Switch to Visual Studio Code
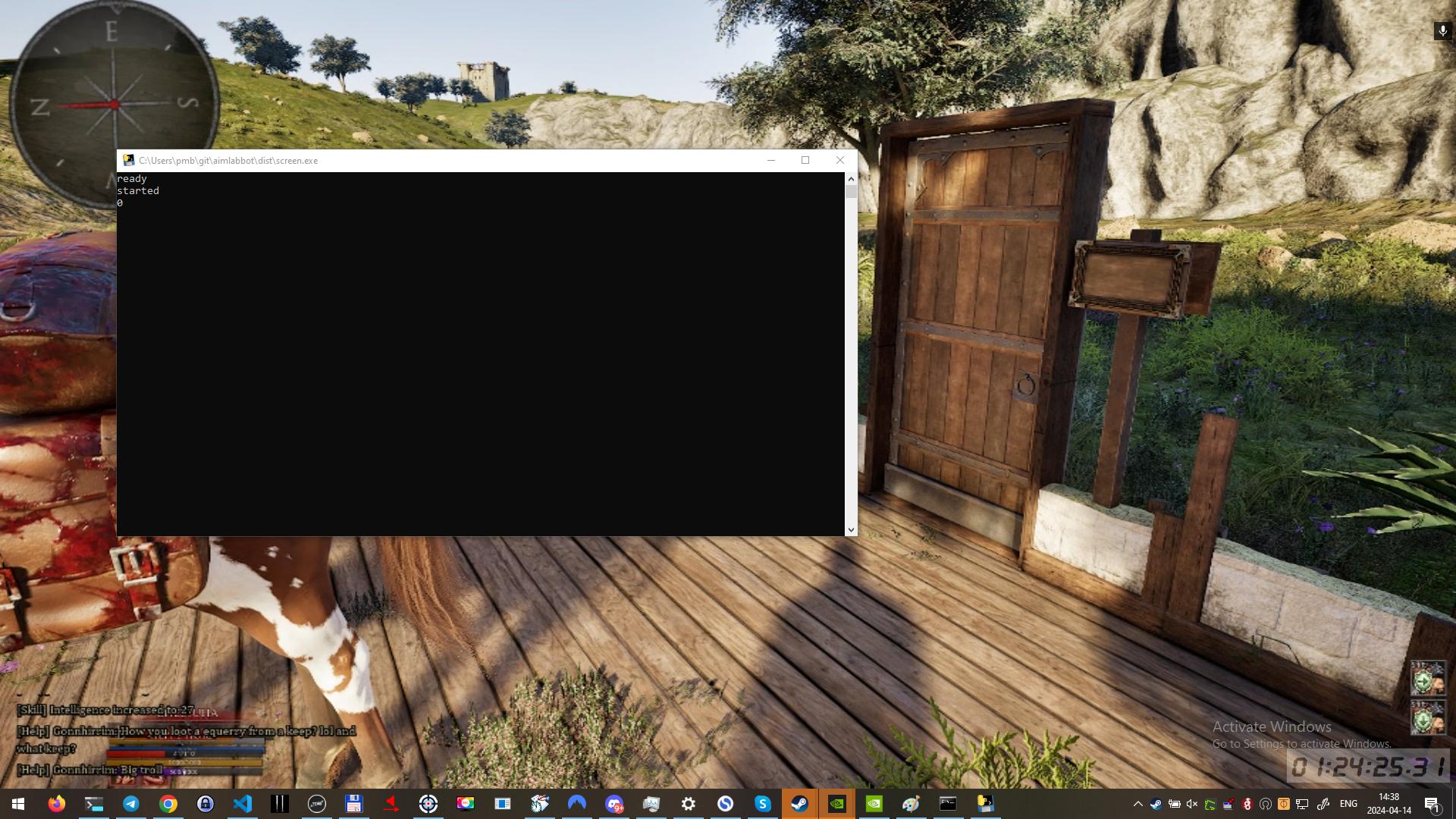The height and width of the screenshot is (819, 1456). [242, 804]
